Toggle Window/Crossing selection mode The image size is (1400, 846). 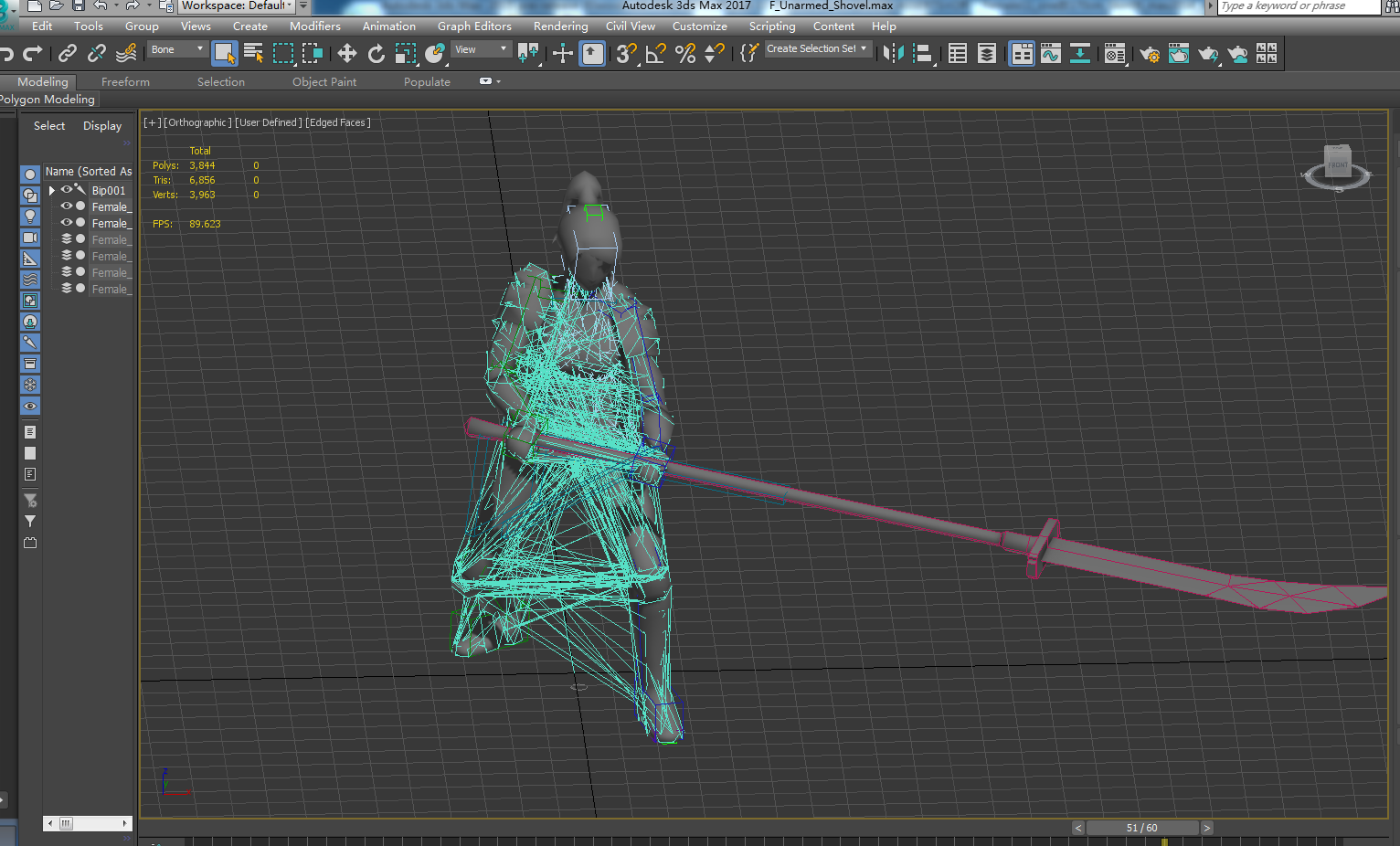coord(313,54)
